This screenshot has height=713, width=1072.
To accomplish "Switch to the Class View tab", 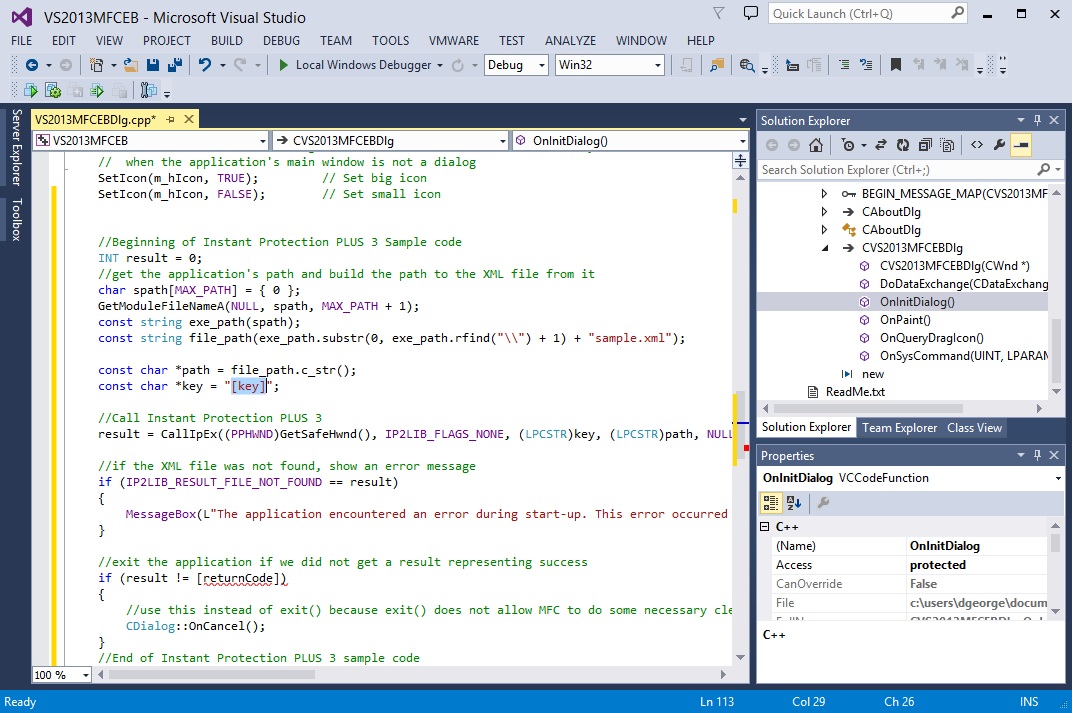I will [x=974, y=428].
